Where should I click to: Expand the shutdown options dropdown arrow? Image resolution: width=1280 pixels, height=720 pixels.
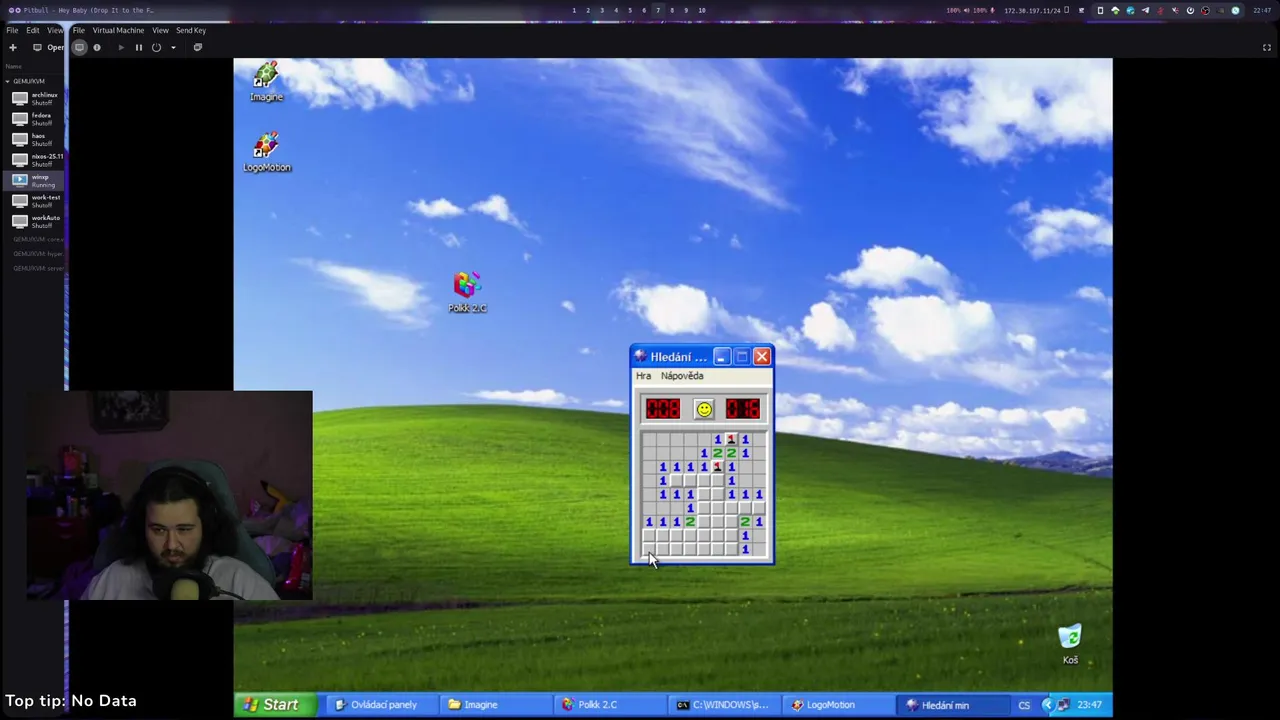coord(173,47)
